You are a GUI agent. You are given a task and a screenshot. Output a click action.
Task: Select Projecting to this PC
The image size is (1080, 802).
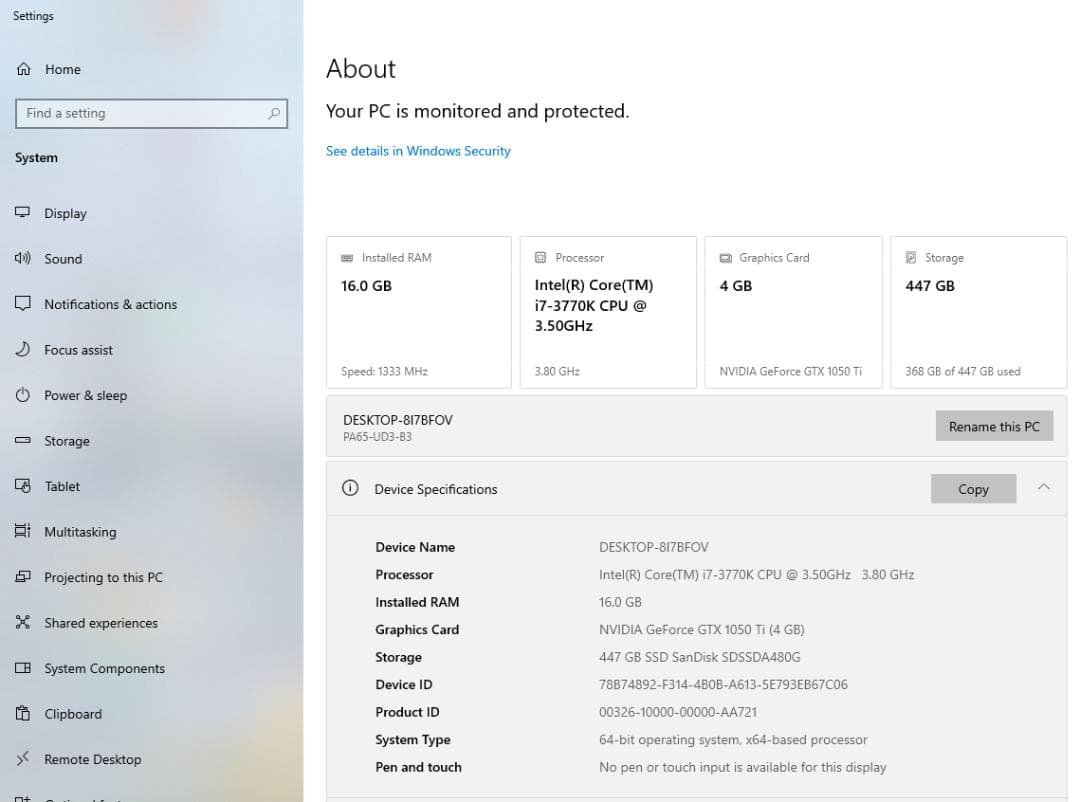[x=103, y=577]
